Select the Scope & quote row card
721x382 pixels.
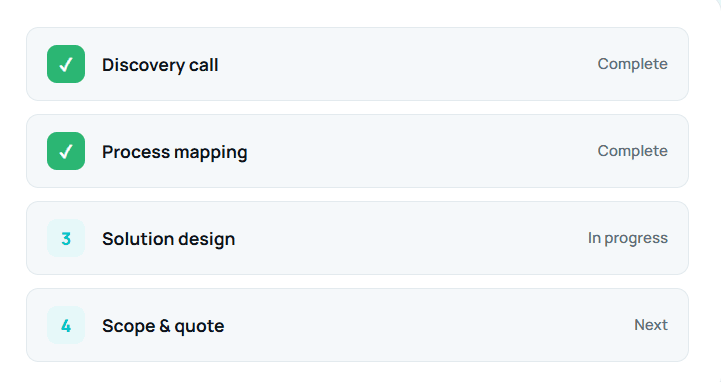[x=357, y=325]
